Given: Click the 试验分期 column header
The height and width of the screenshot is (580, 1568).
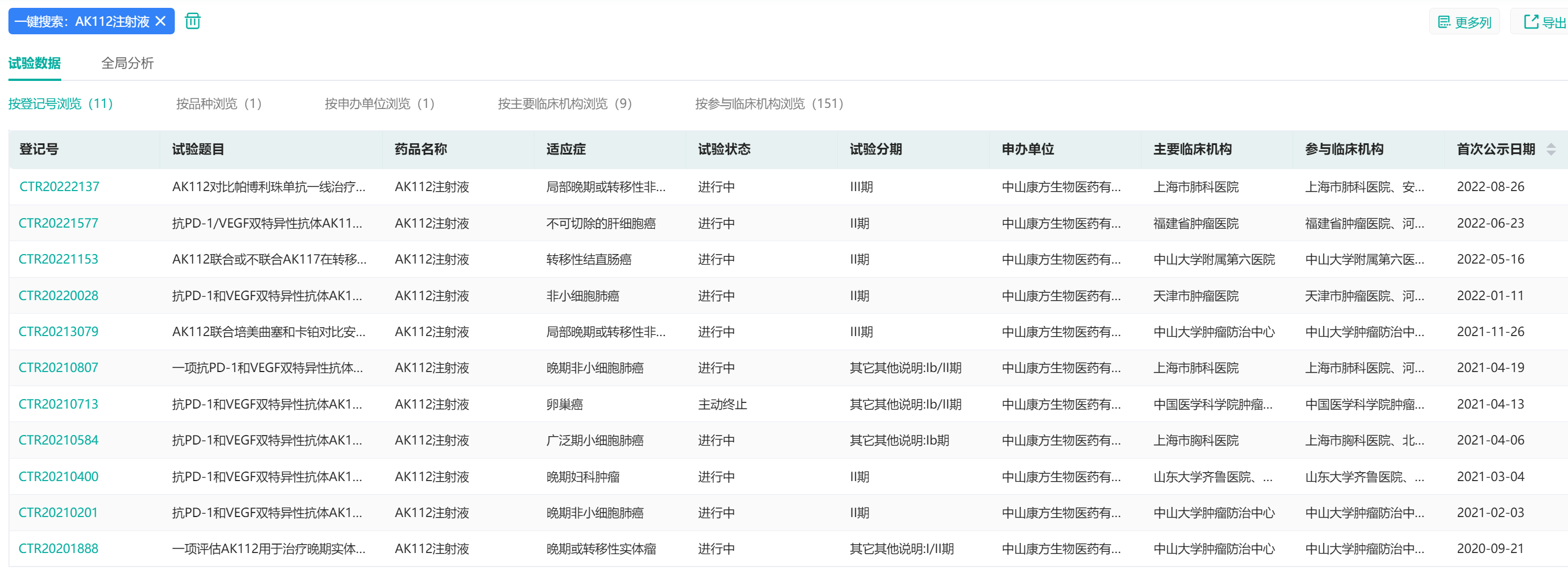Looking at the screenshot, I should 876,149.
